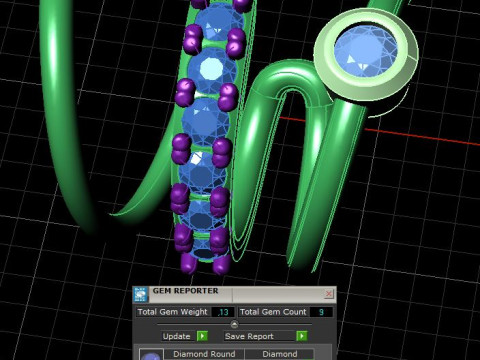
Task: Click the GEM REPORTER title text
Action: pos(185,291)
